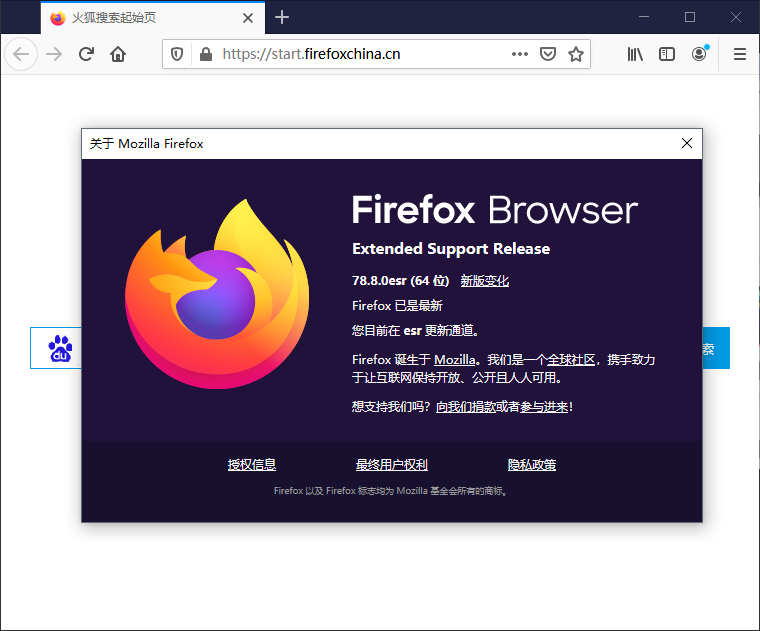Open the 向我们捐款 link
The image size is (760, 631).
[x=465, y=407]
